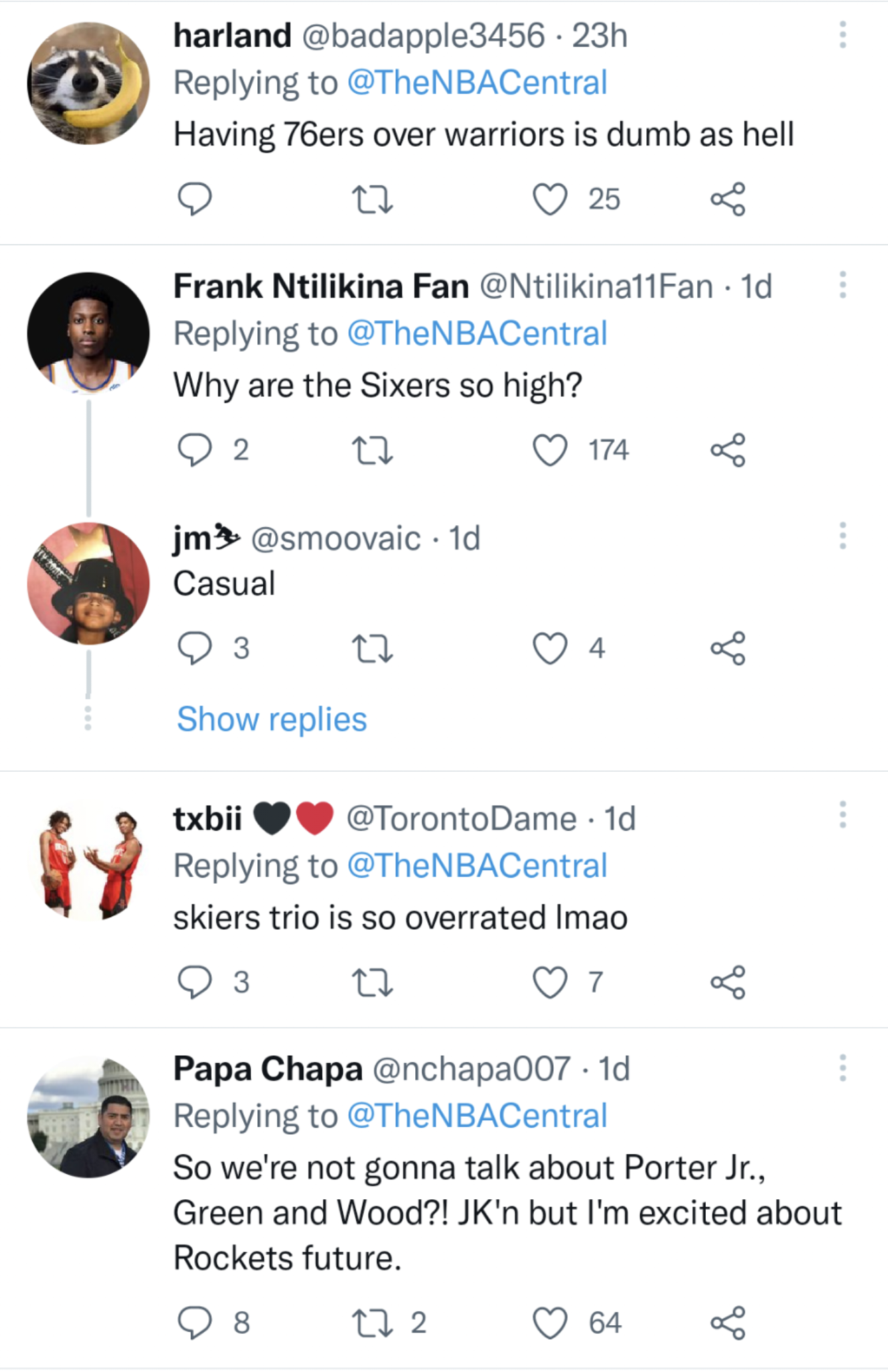Share txbii's overrated trio tweet
The height and width of the screenshot is (1372, 888).
click(x=728, y=982)
